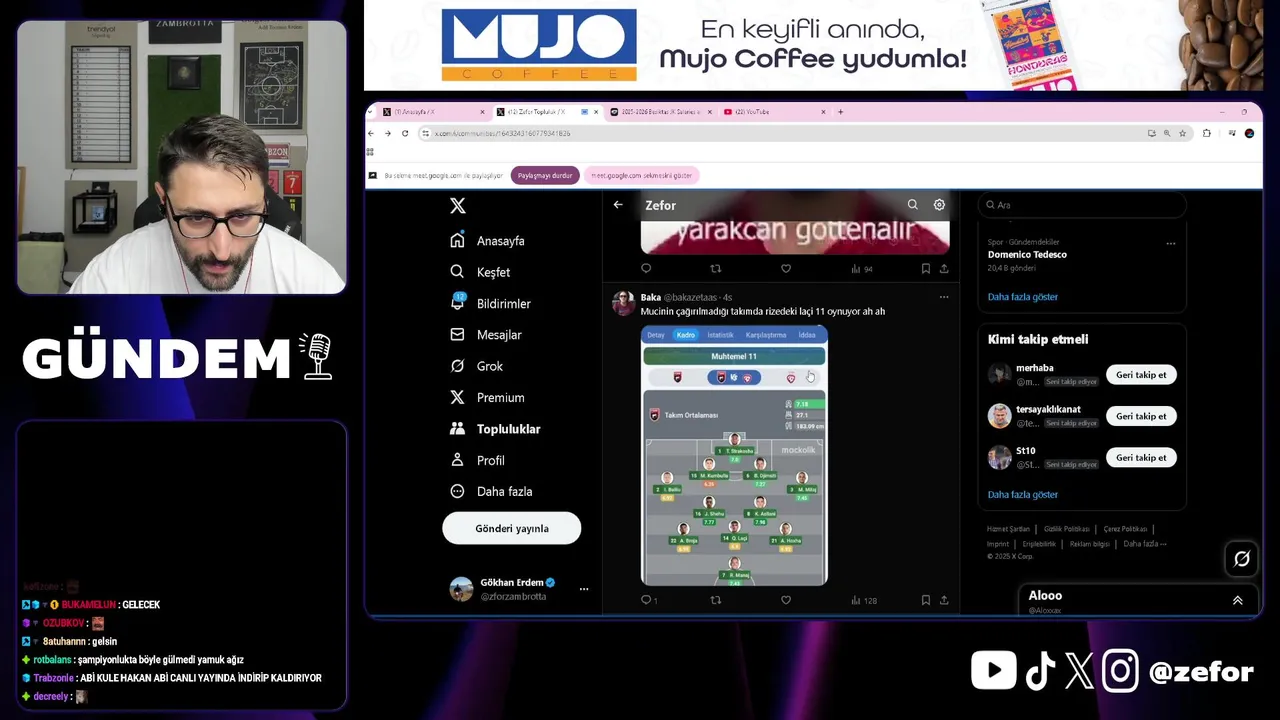Viewport: 1280px width, 720px height.
Task: Open Baka's lineup image
Action: 734,455
